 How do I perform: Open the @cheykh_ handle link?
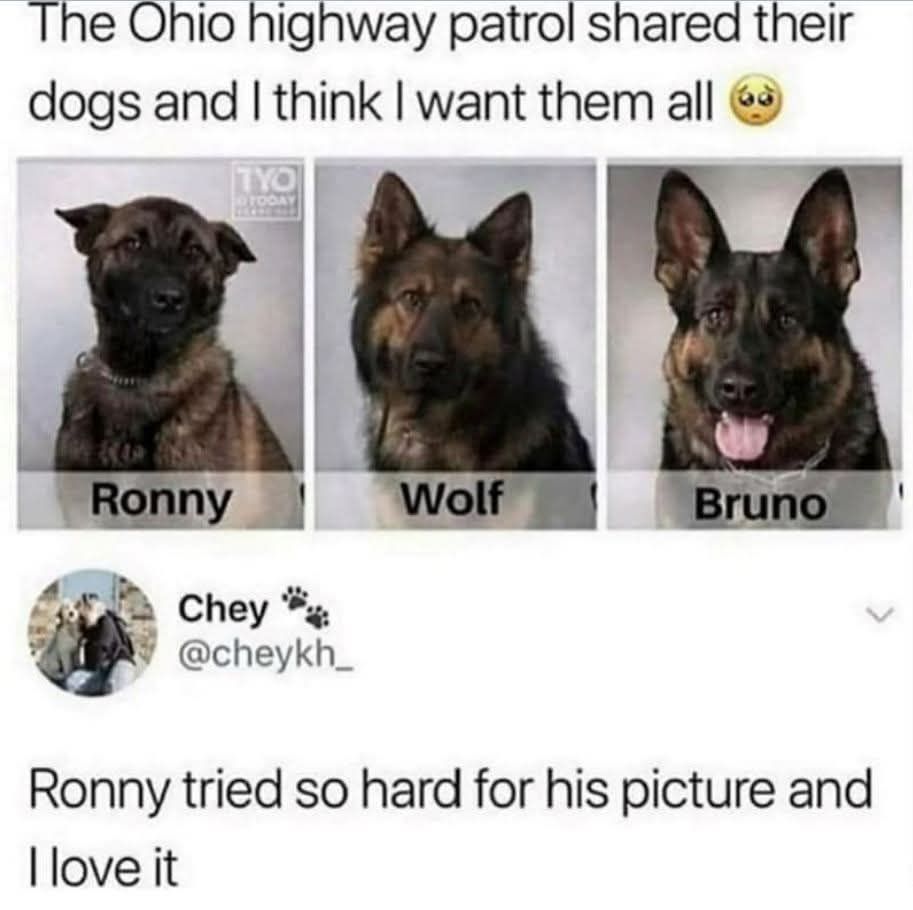click(x=266, y=656)
